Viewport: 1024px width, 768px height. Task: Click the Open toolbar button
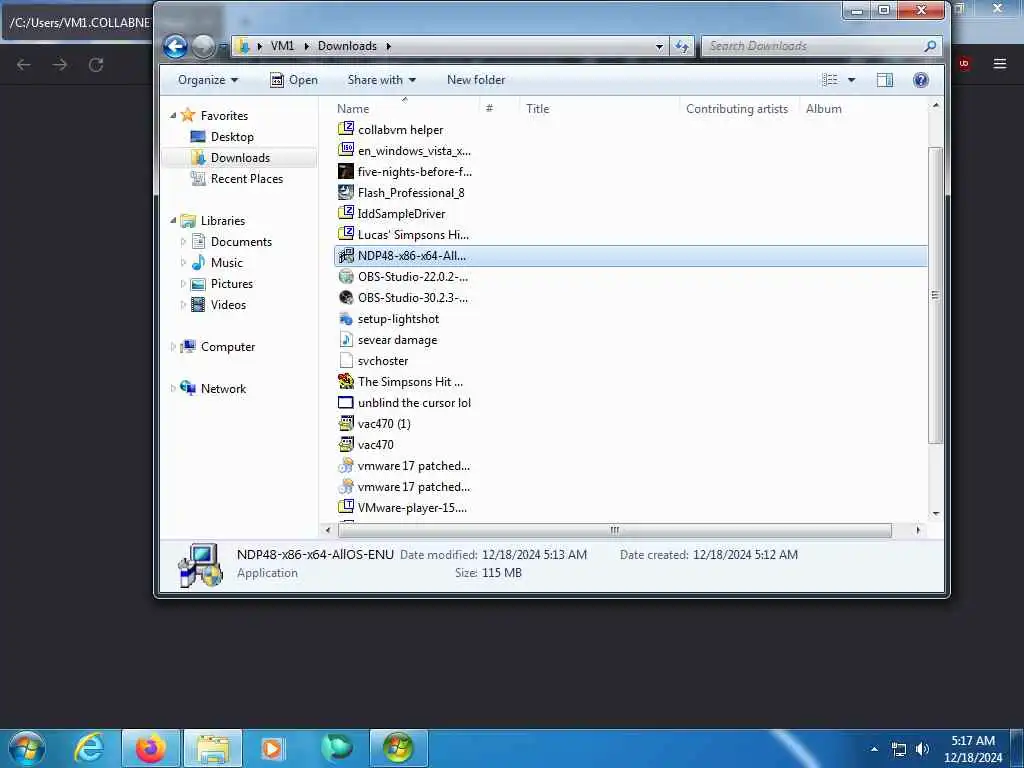point(294,80)
